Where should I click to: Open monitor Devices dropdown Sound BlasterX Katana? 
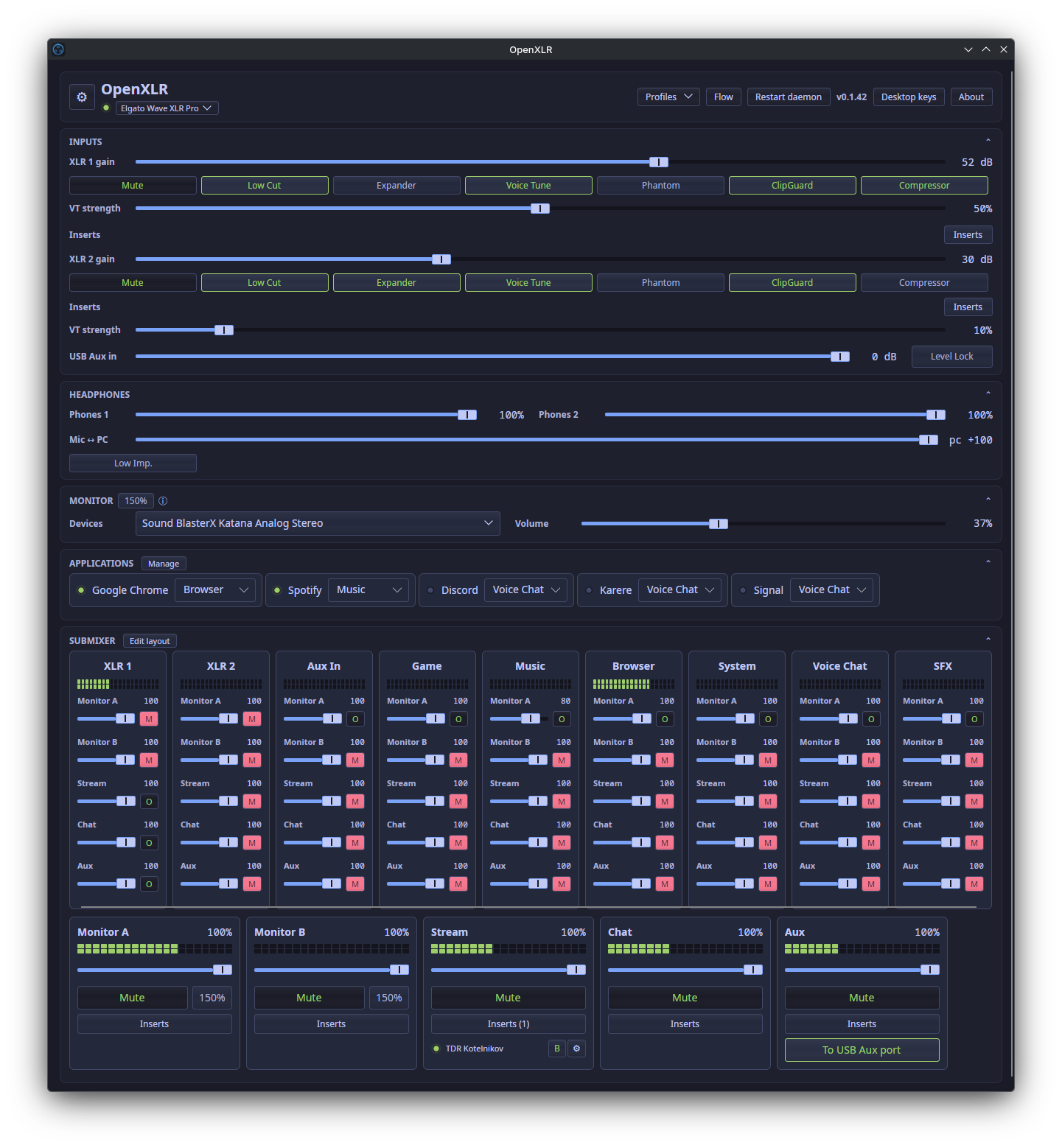coord(318,524)
